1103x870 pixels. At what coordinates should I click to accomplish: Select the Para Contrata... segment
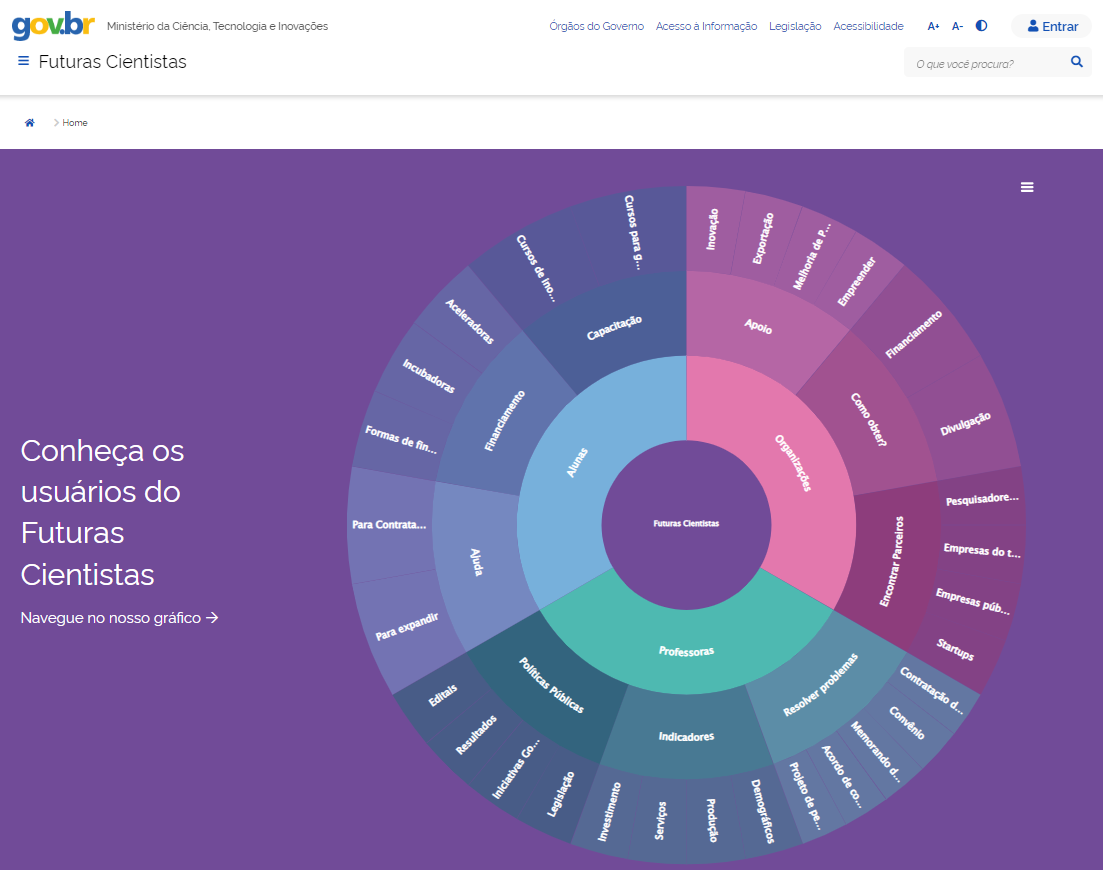[x=389, y=525]
